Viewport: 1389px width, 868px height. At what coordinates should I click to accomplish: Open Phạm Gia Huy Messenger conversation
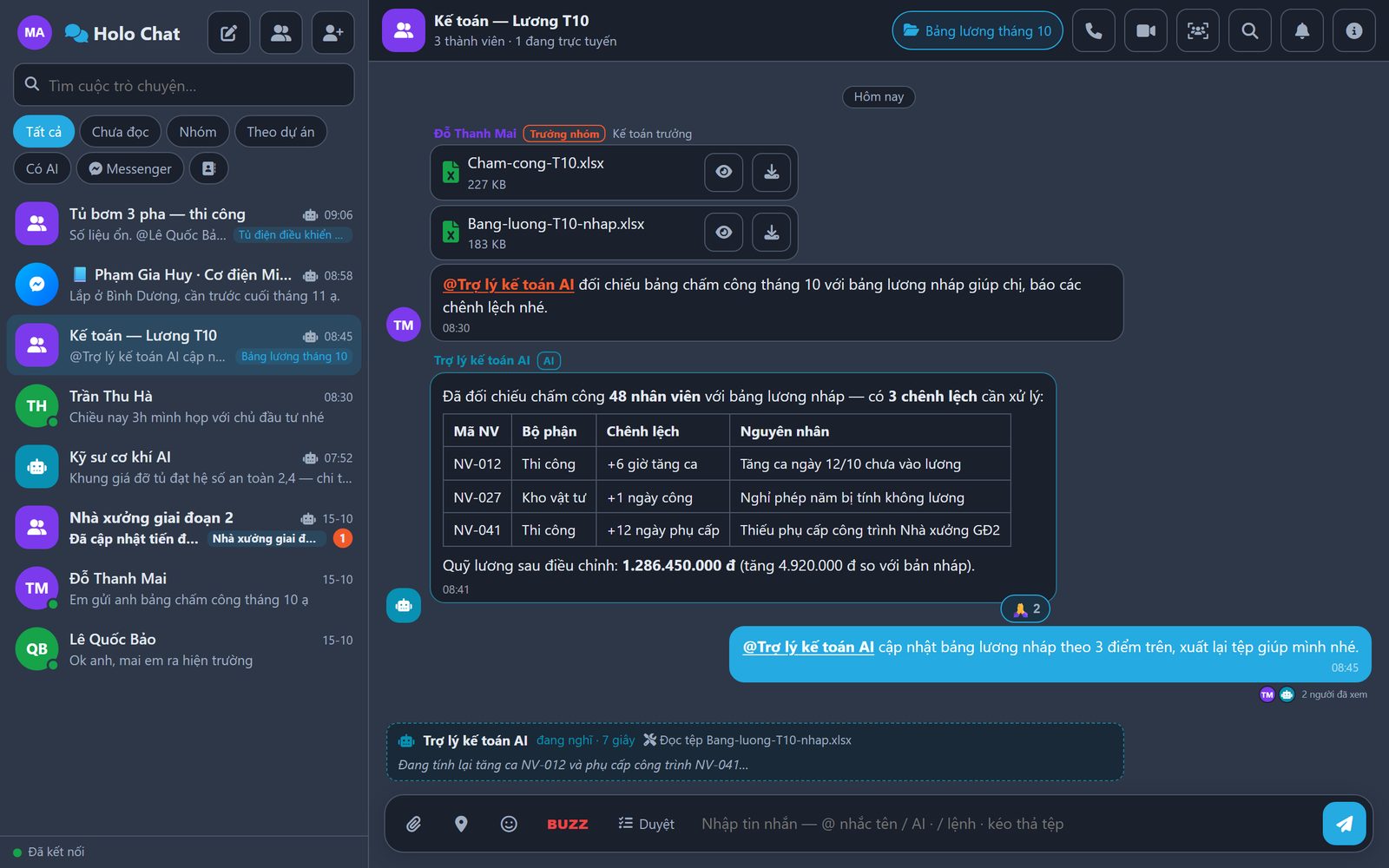184,285
